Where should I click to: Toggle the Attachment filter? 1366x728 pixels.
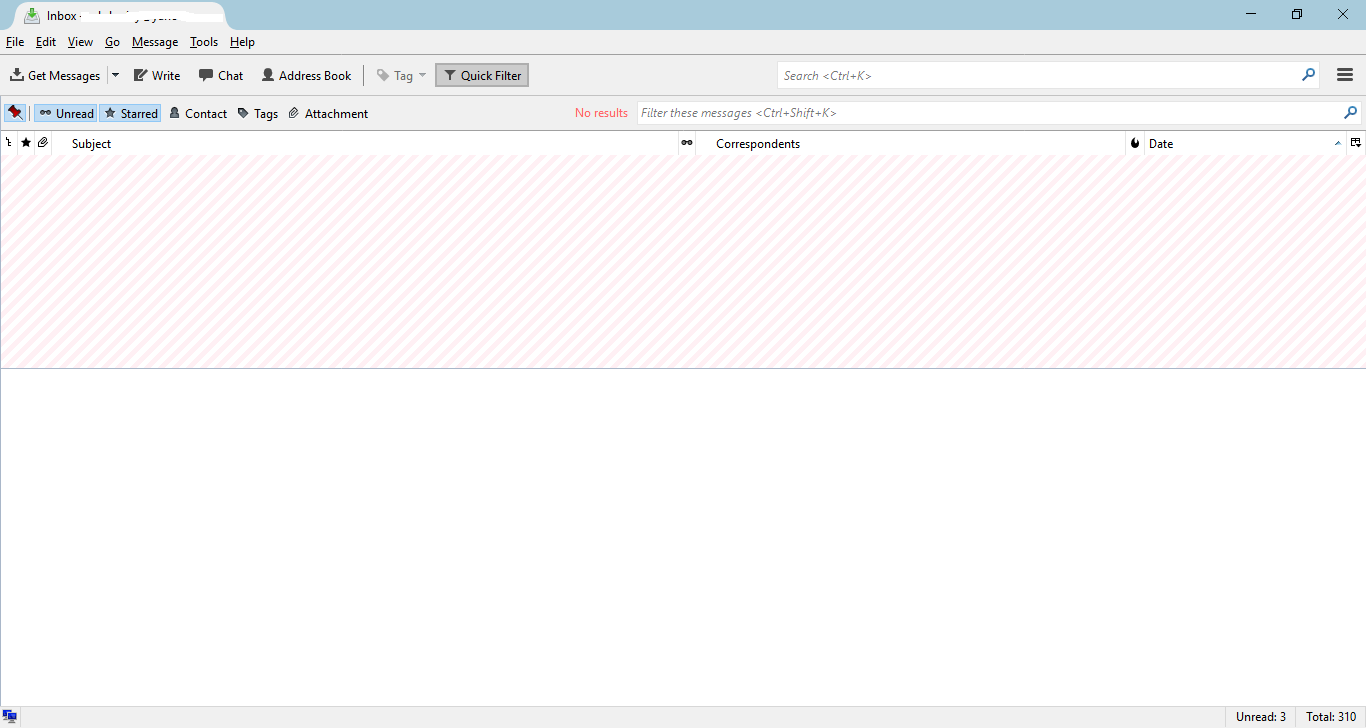pos(328,113)
